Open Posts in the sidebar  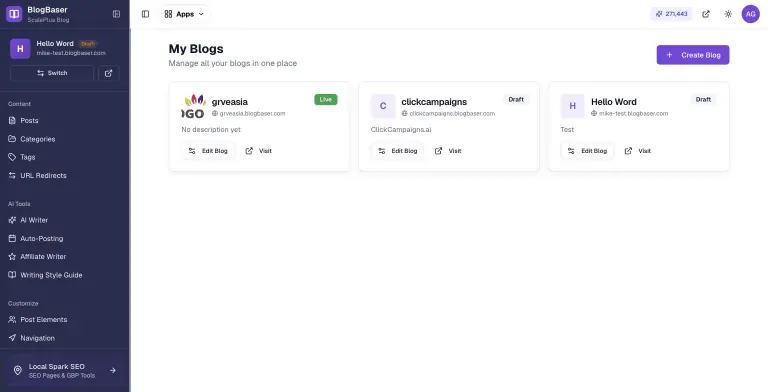(29, 120)
